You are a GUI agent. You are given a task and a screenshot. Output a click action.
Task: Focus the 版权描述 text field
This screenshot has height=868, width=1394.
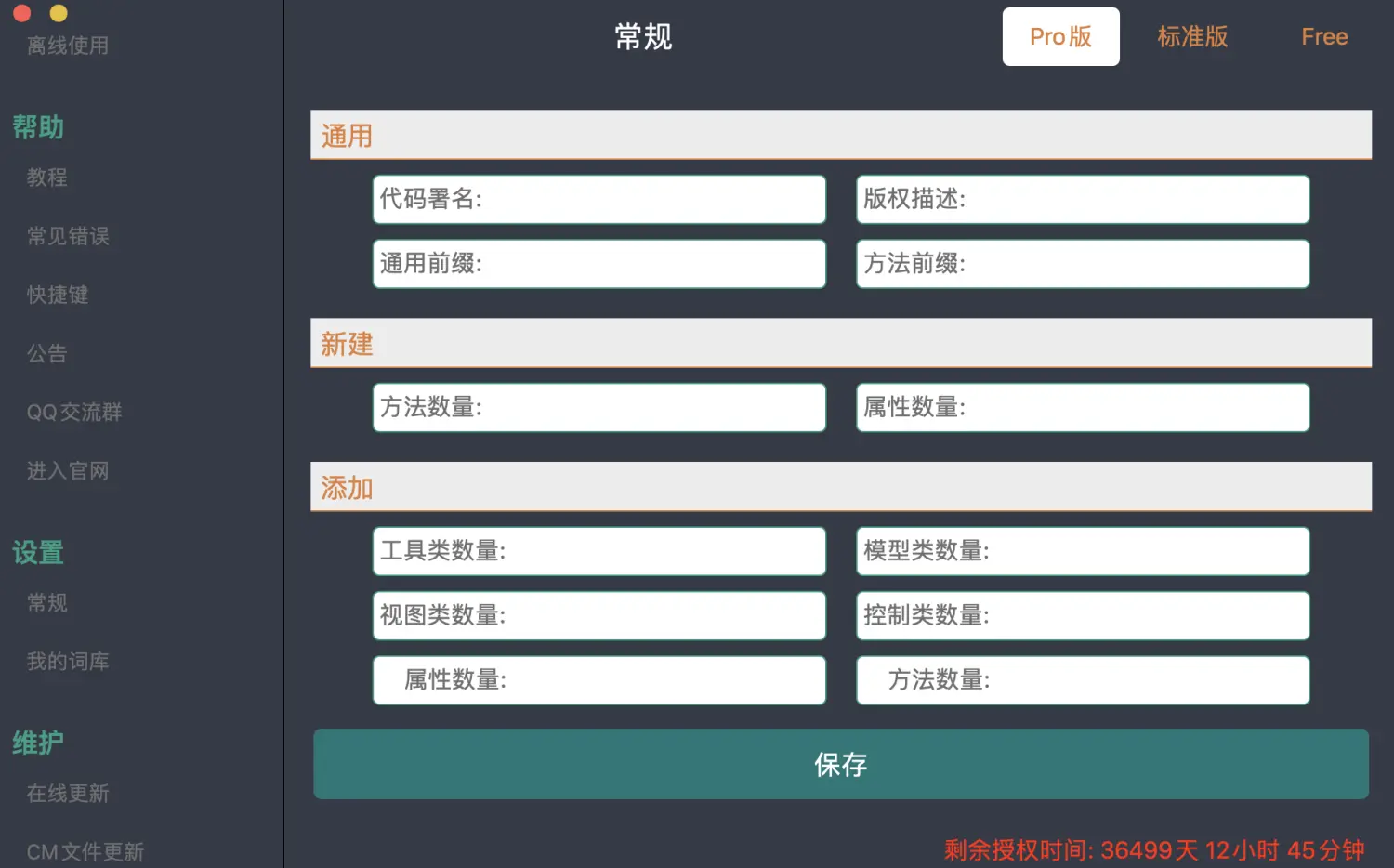[1134, 200]
